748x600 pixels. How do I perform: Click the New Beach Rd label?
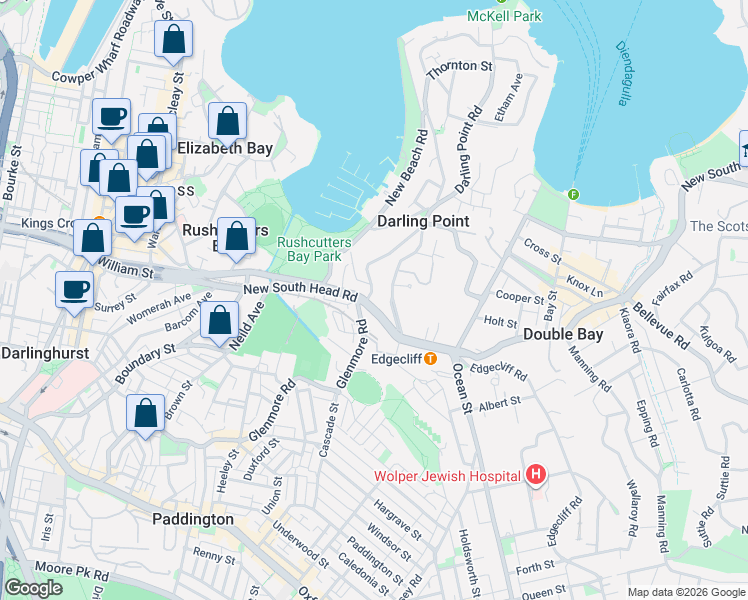point(406,168)
